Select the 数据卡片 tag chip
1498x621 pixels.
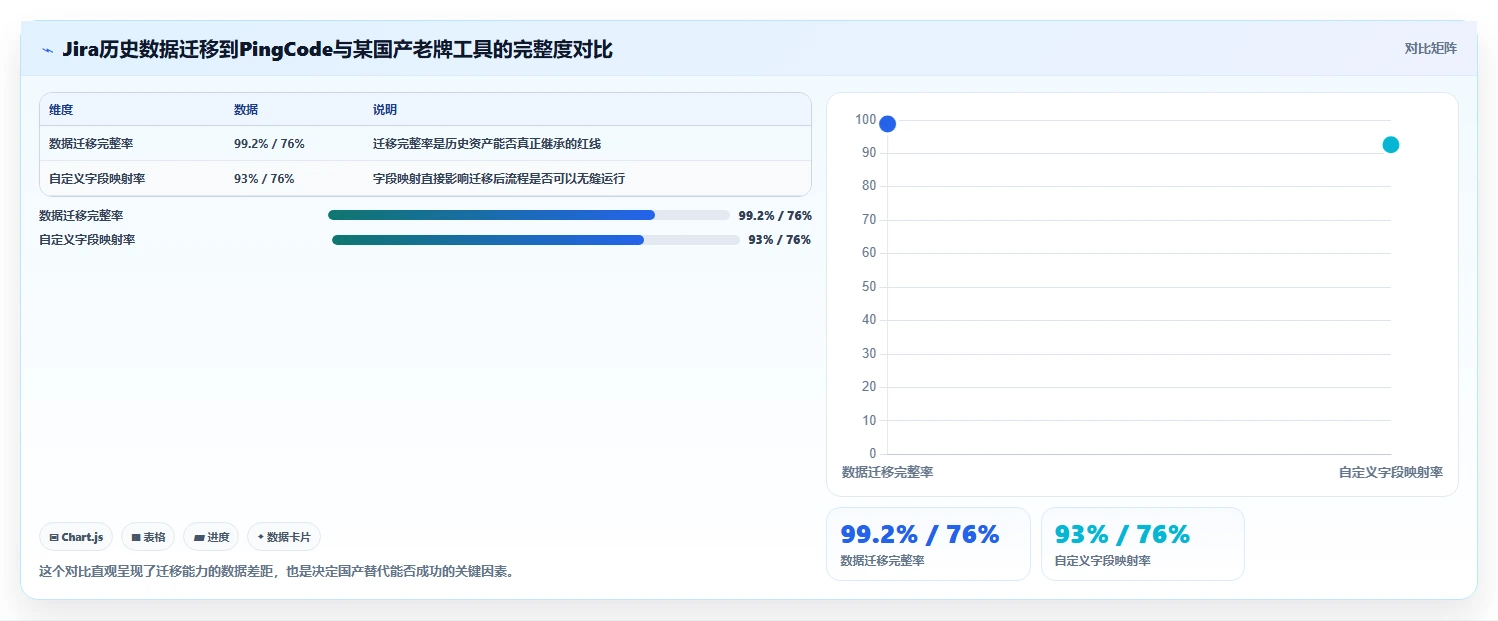pyautogui.click(x=284, y=537)
